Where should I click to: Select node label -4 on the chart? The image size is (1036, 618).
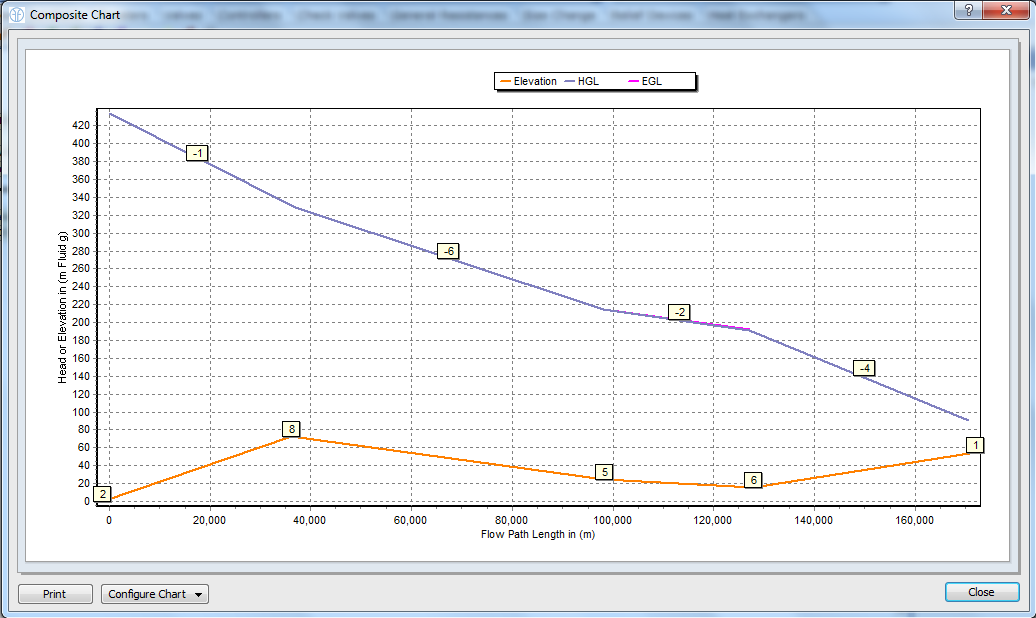(863, 368)
